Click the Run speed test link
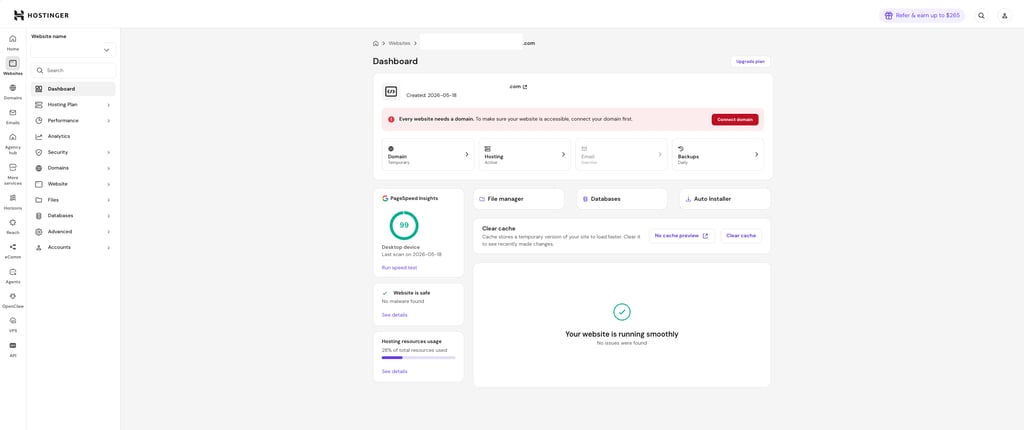Screen dimensions: 1024x430 [399, 268]
